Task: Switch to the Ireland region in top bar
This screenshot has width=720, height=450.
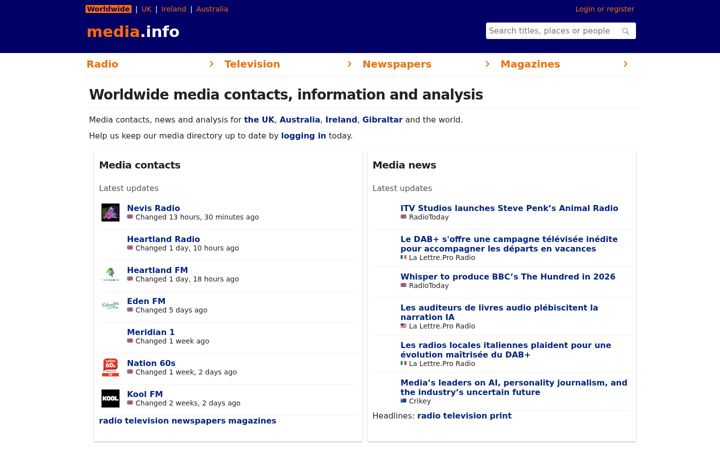Action: (x=174, y=9)
